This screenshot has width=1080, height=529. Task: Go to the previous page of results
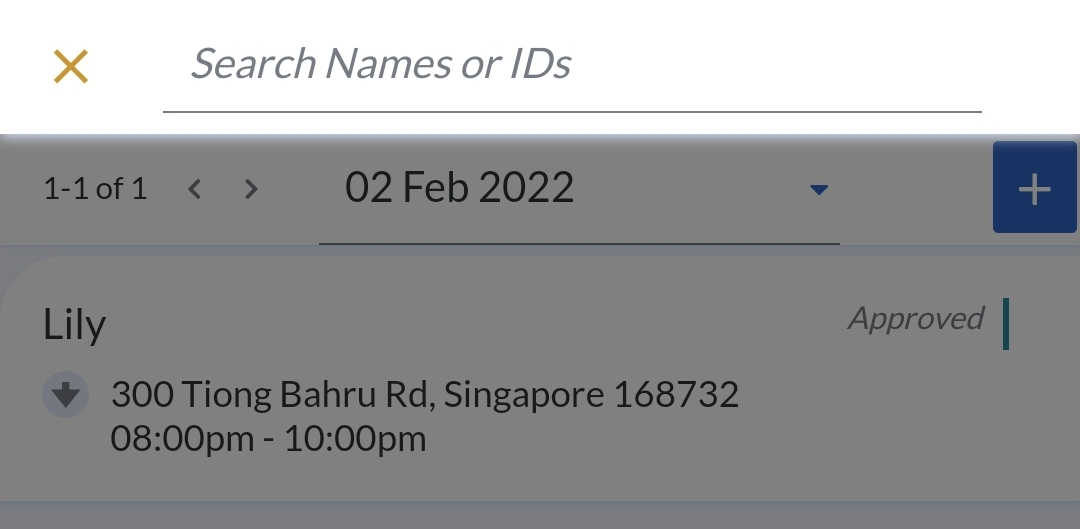point(195,188)
